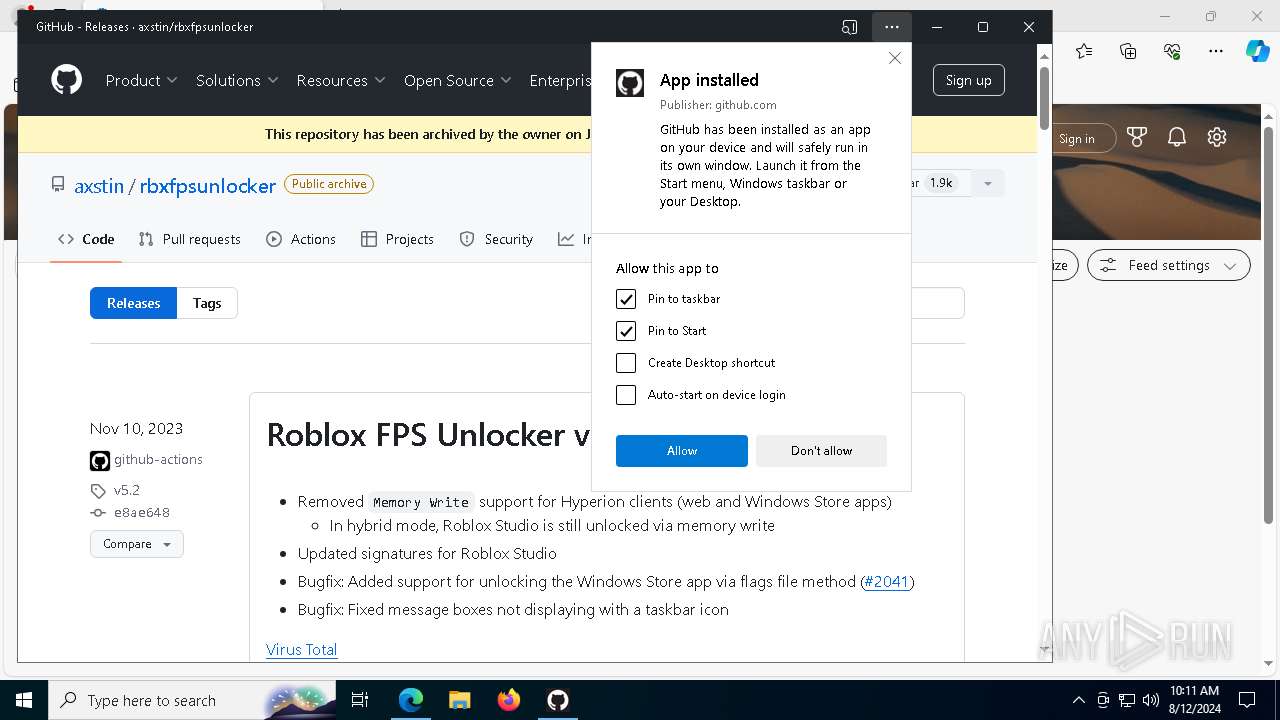Click the github-actions author link
Viewport: 1280px width, 720px height.
[158, 460]
